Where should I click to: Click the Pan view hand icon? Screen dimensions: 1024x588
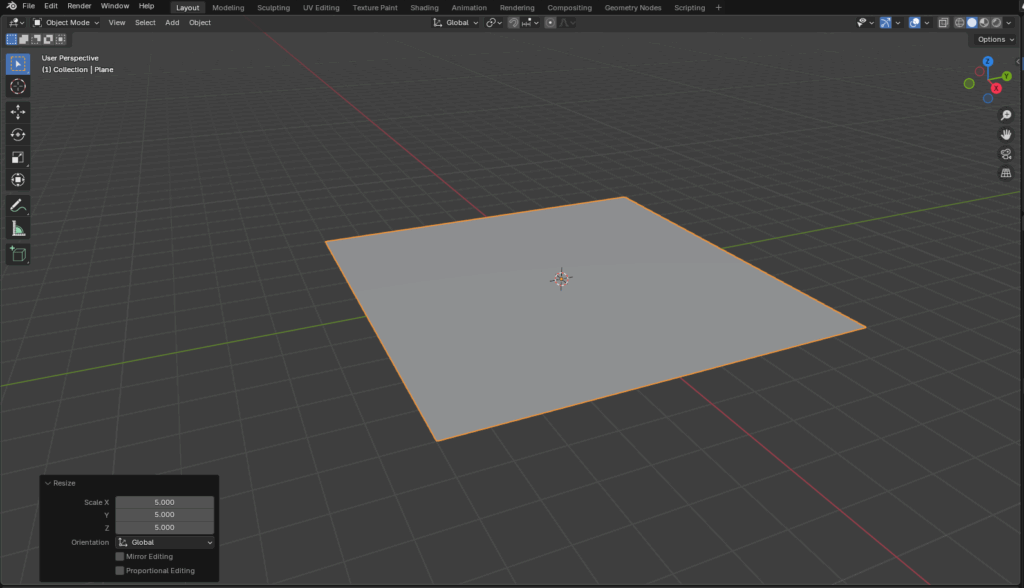pos(1006,135)
